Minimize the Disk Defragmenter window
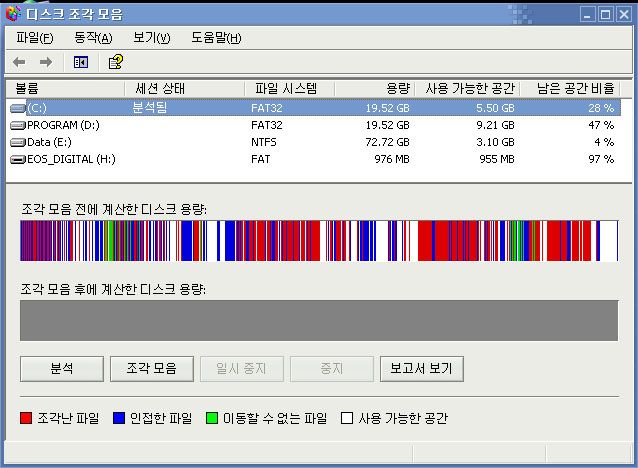 point(587,15)
